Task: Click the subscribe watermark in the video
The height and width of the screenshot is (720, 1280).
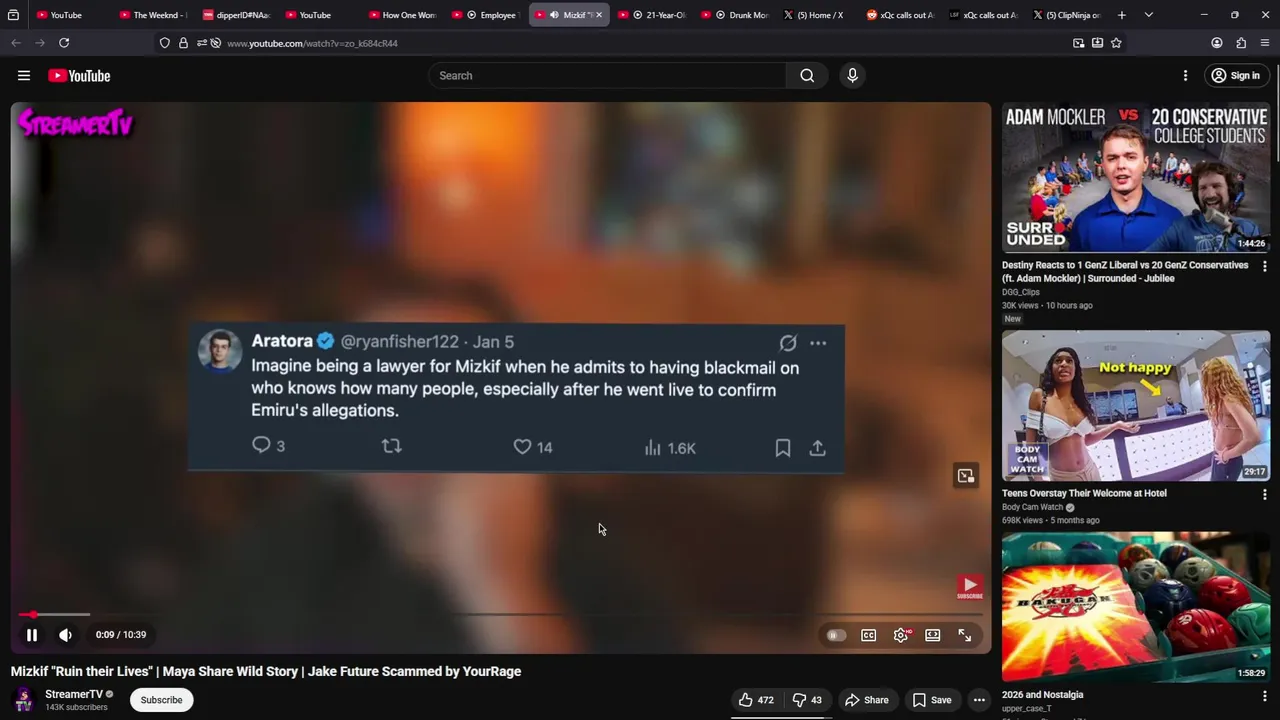Action: pyautogui.click(x=969, y=587)
